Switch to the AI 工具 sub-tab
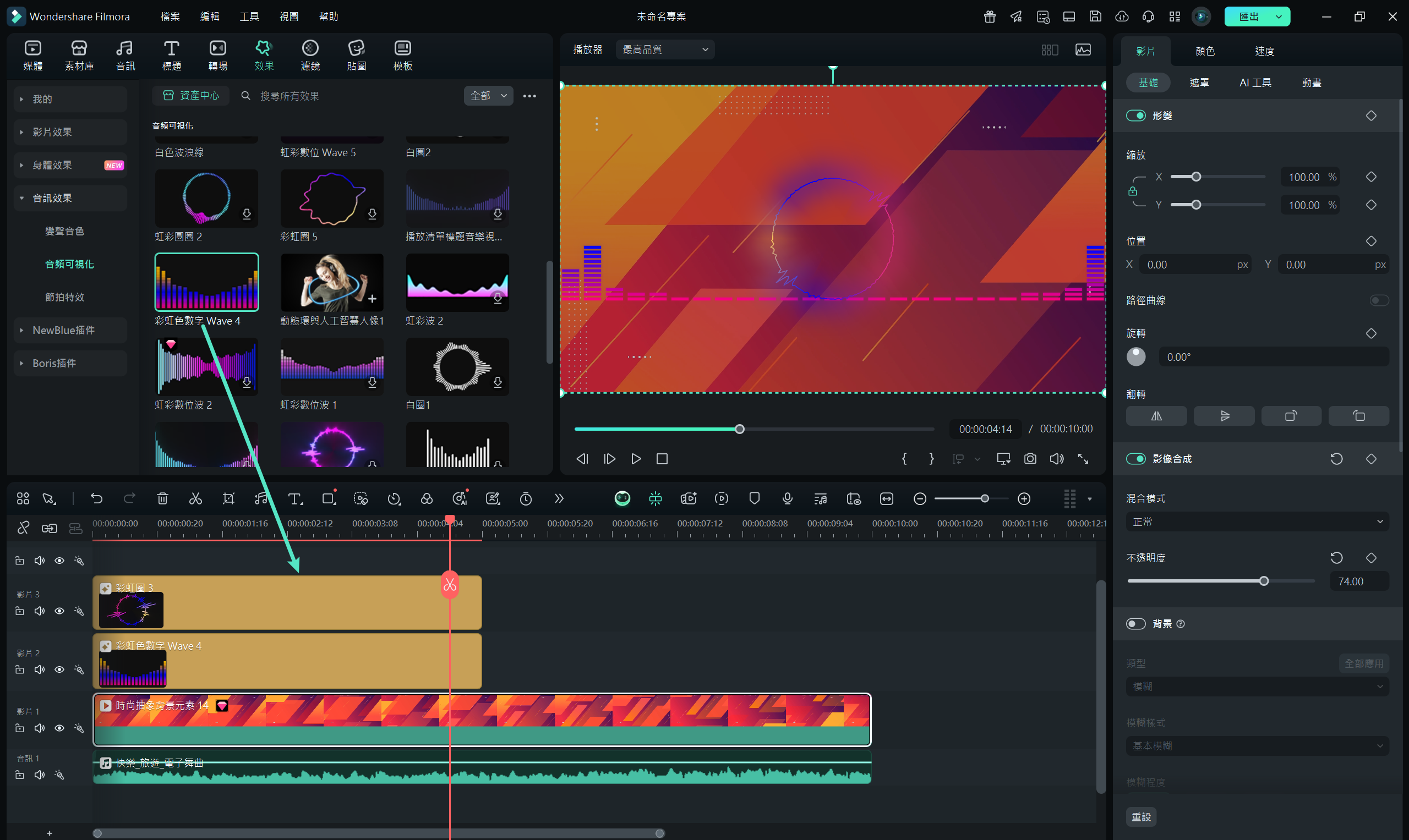Viewport: 1409px width, 840px height. 1255,83
